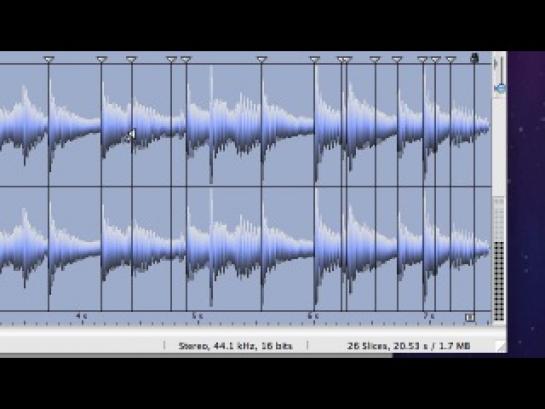Click the '5 s' label on time ruler
The width and height of the screenshot is (545, 409).
[197, 316]
